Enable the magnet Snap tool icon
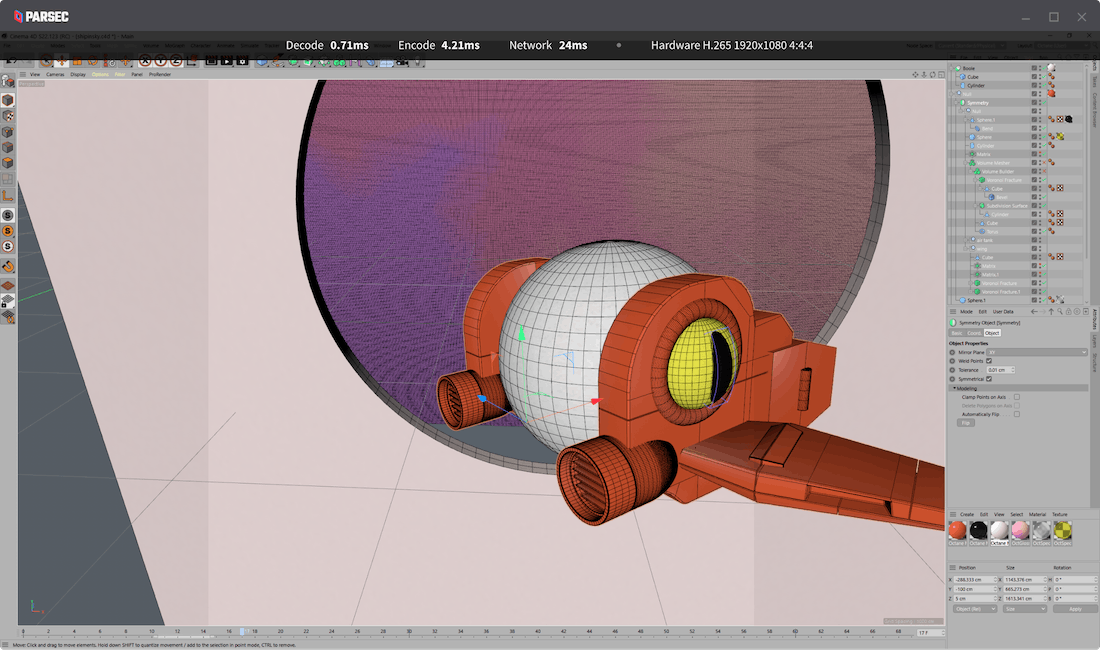 pos(8,266)
